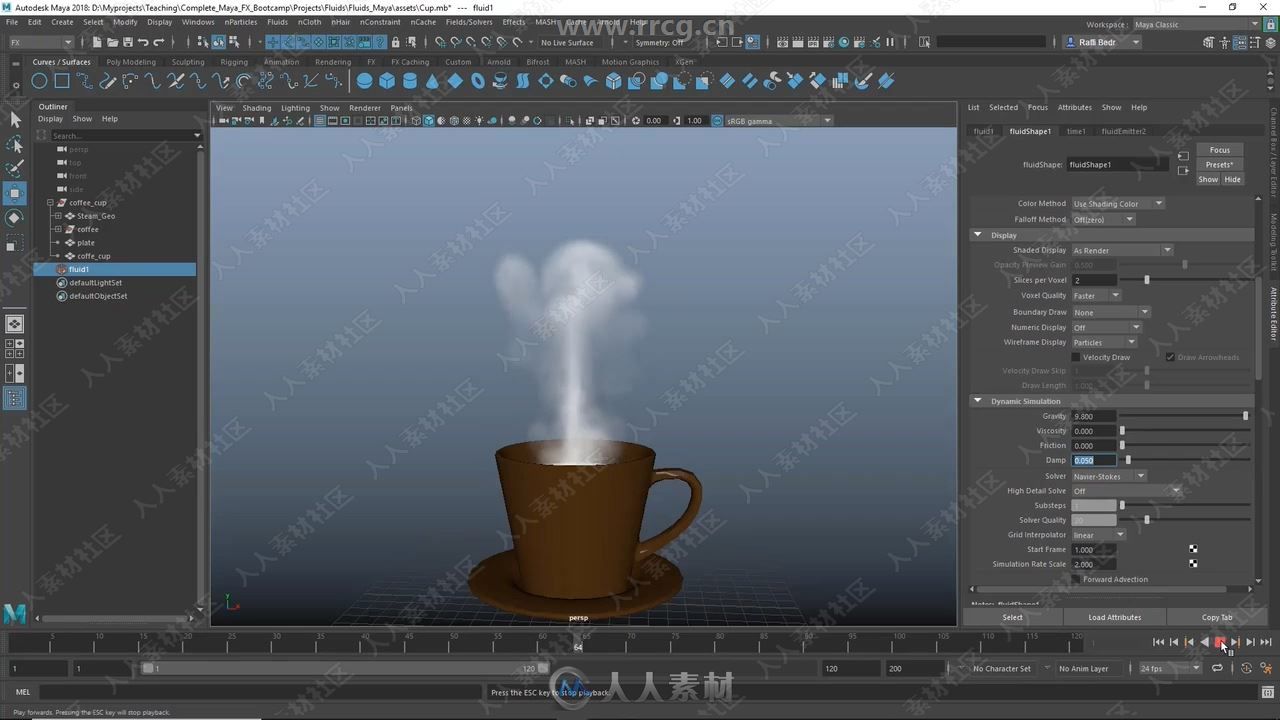Screen dimensions: 1280x720
Task: Toggle playback looping icon
Action: 1217,668
